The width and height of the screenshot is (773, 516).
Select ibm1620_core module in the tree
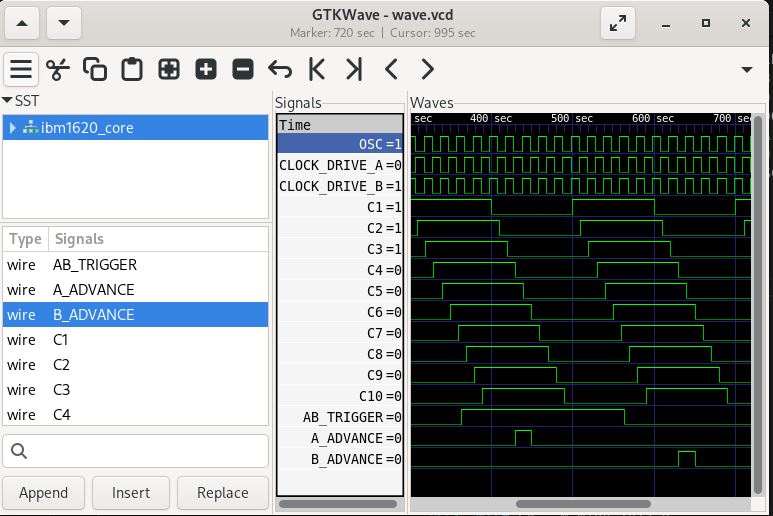[x=136, y=128]
